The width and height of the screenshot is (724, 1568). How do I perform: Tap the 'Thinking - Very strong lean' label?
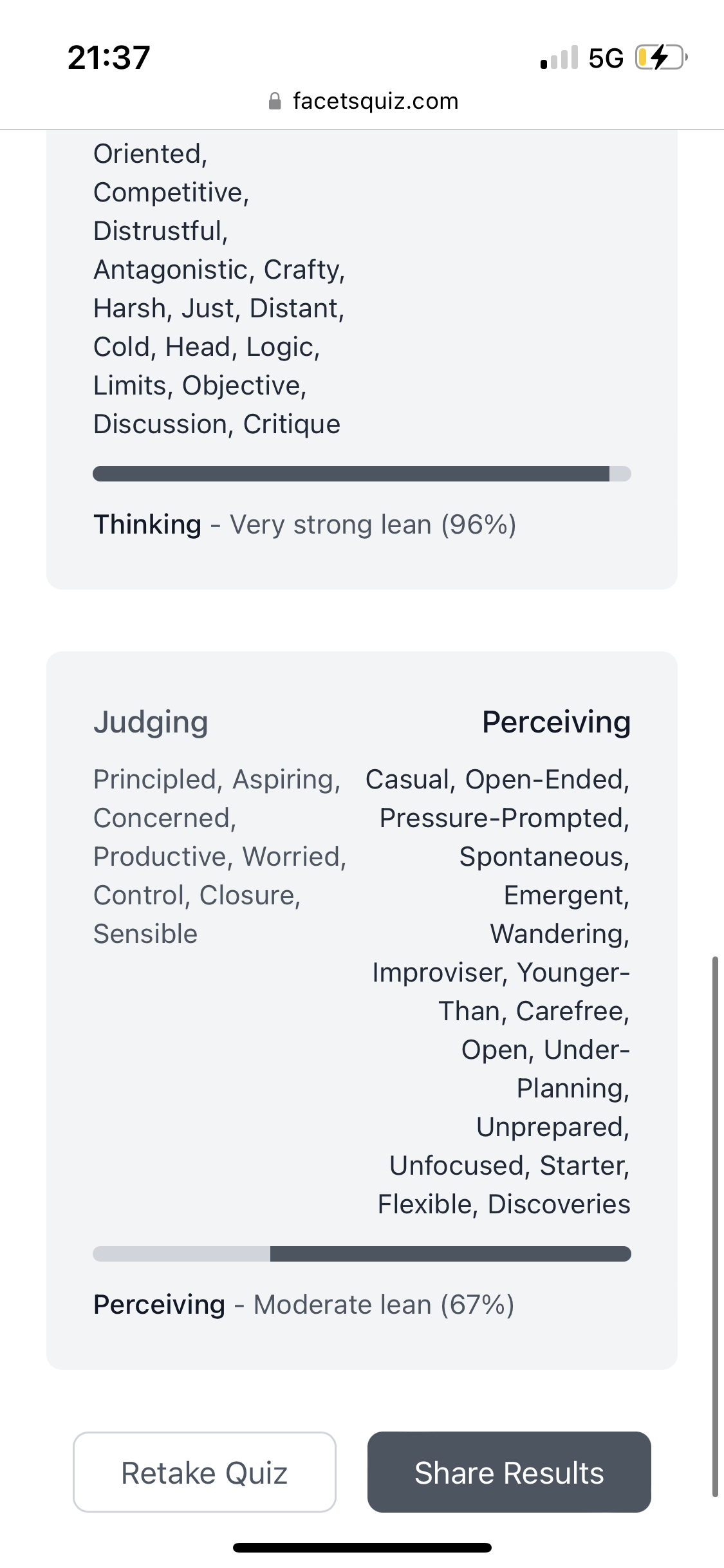point(305,525)
